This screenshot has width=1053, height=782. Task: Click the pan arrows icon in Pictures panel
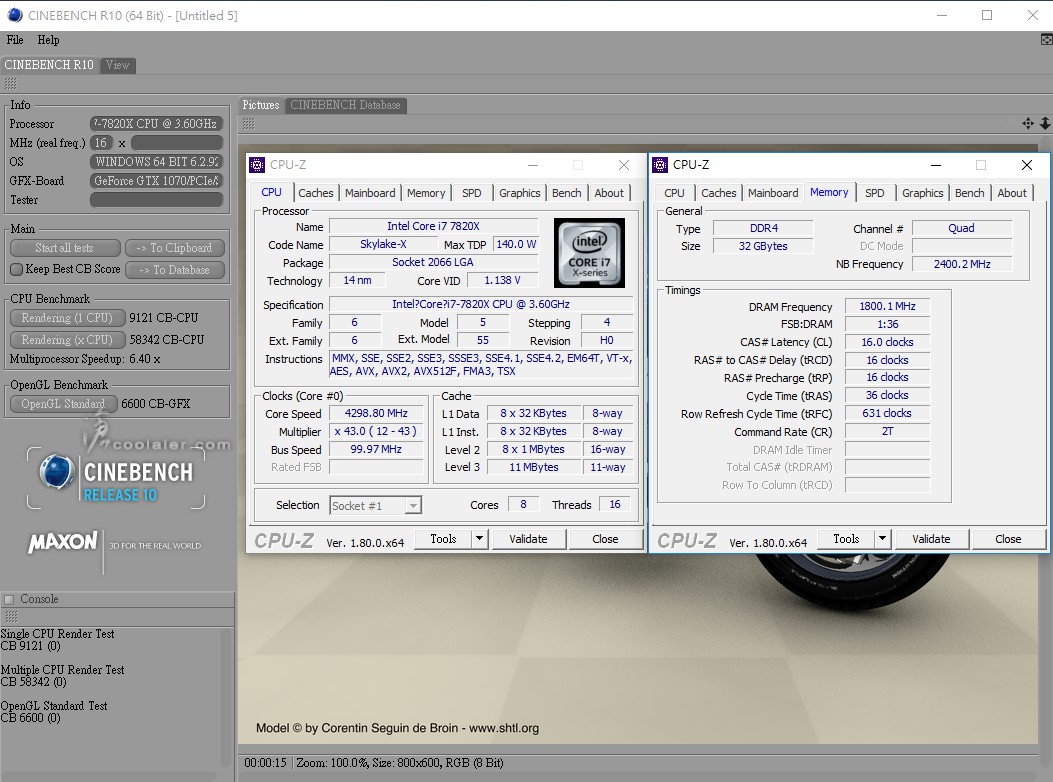tap(1028, 123)
